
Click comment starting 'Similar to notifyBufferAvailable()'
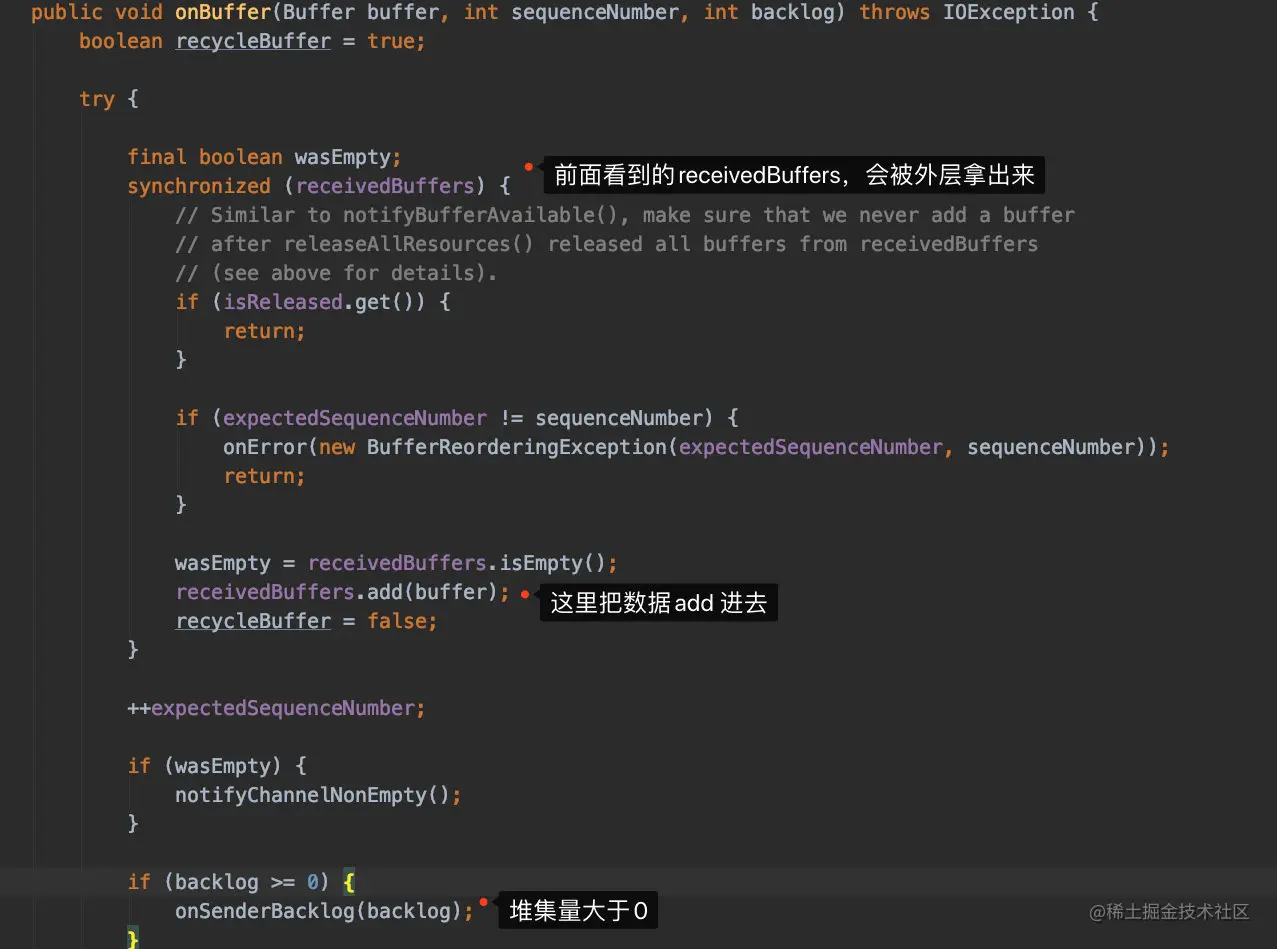[x=625, y=215]
